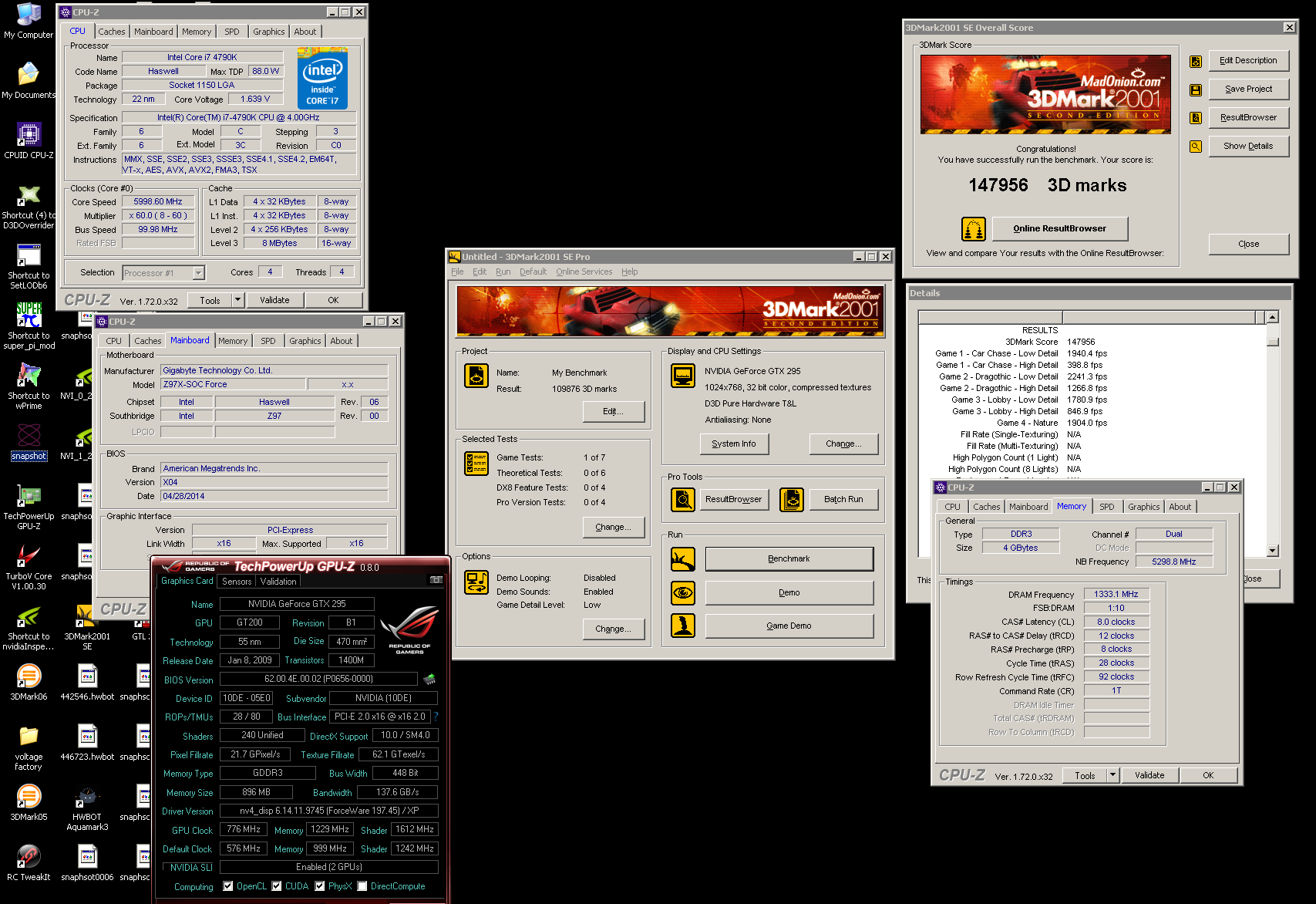Click the Bus Interface question mark in GPU-Z

tap(436, 717)
